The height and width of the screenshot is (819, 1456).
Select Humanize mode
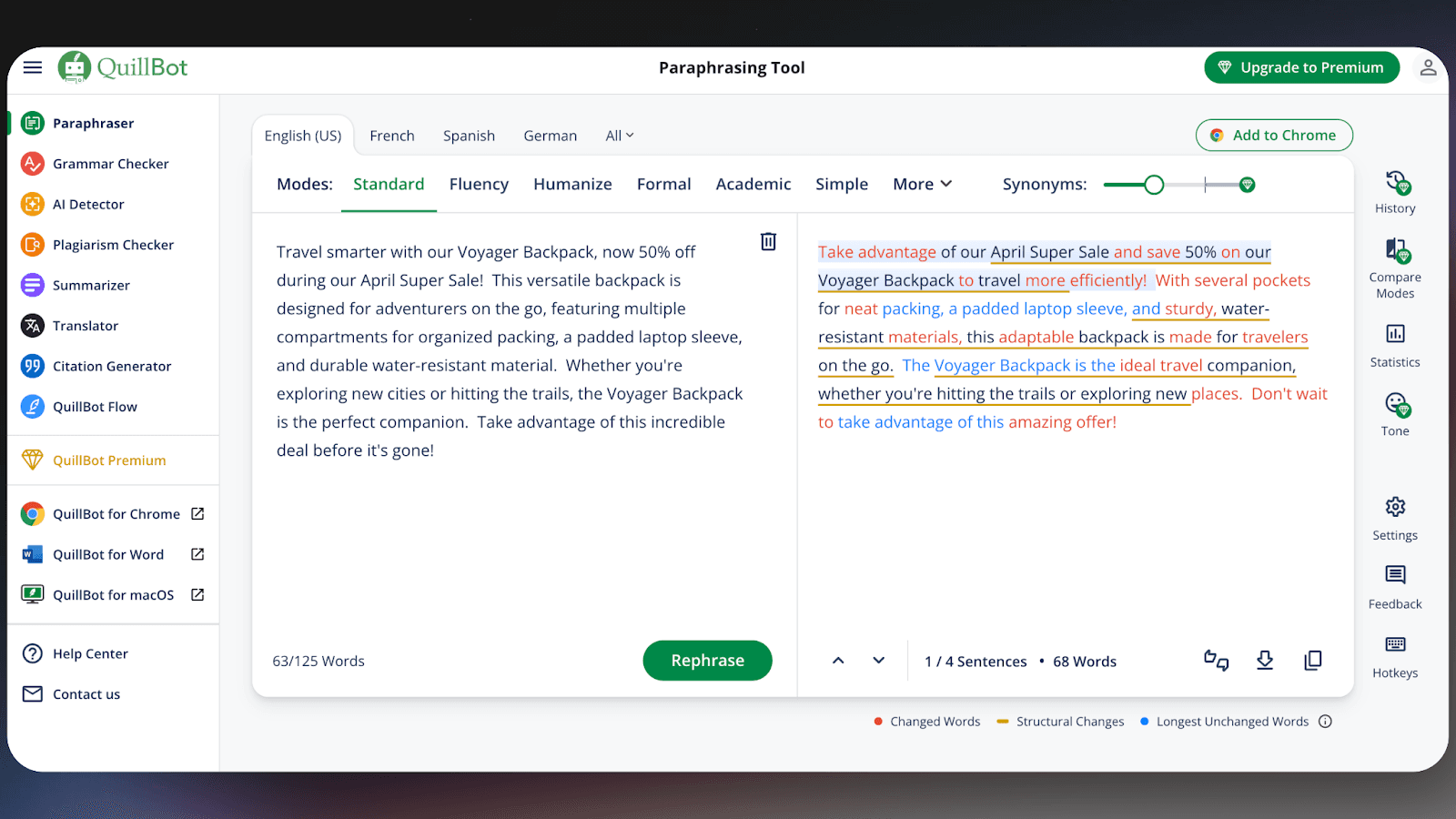[x=572, y=184]
